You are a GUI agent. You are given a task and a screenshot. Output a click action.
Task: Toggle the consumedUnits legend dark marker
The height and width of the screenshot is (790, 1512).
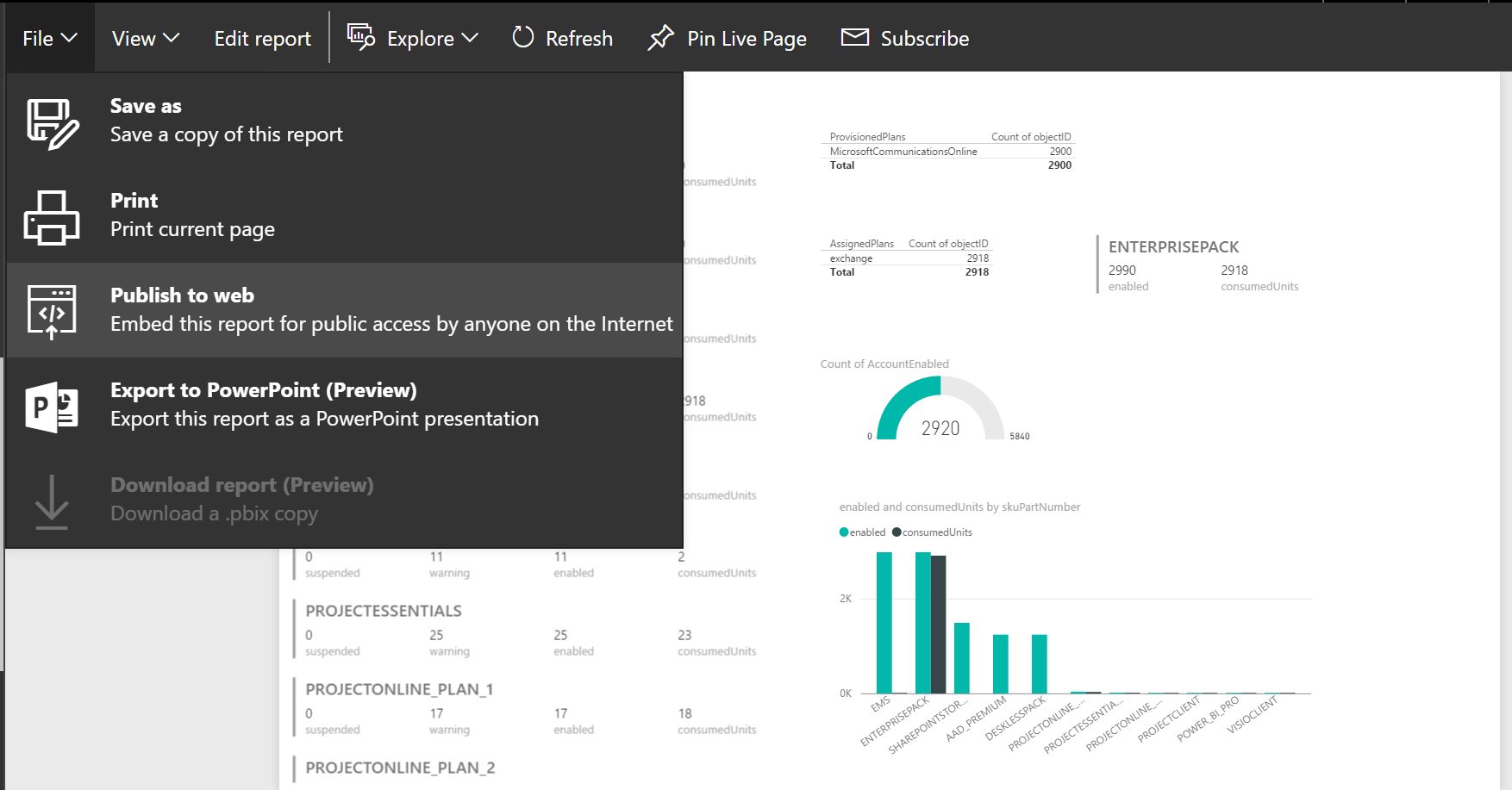(x=897, y=532)
